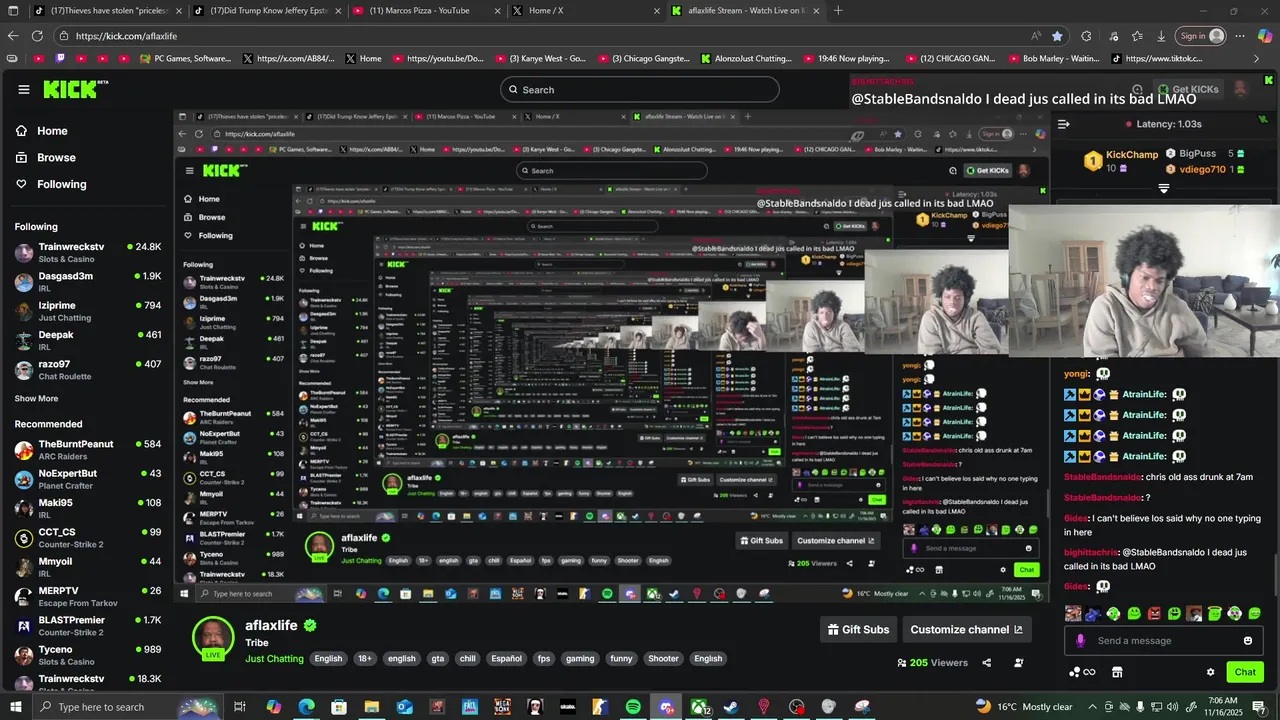Click the Kick search field
This screenshot has width=1280, height=720.
(640, 89)
